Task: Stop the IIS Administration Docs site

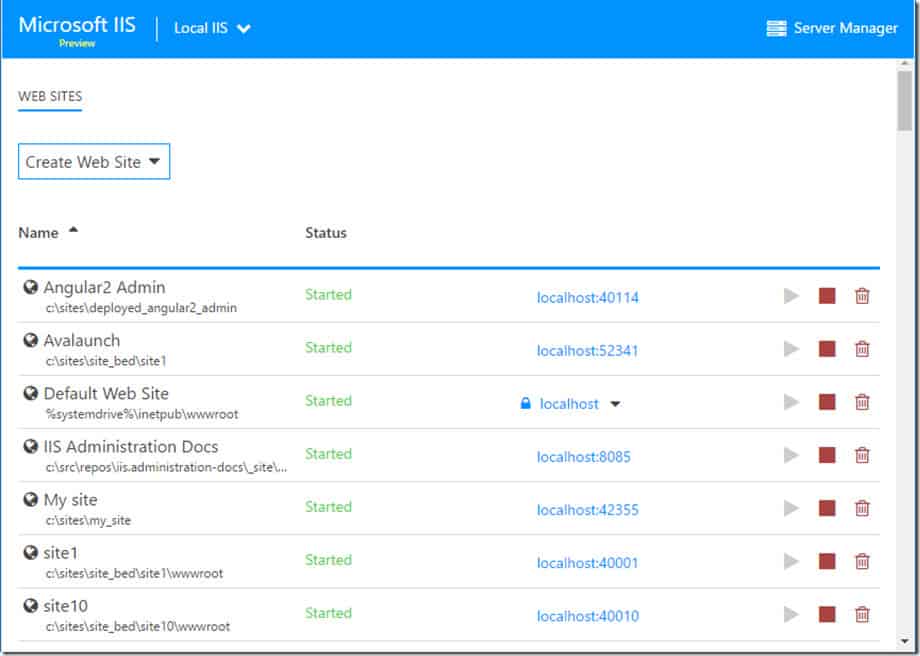Action: click(827, 455)
